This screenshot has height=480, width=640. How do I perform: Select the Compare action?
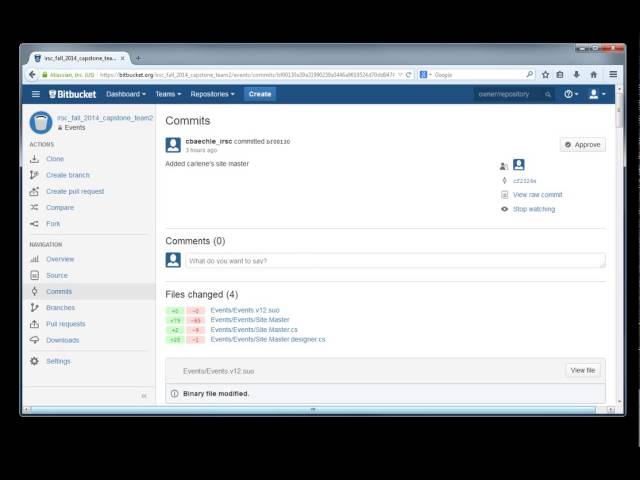click(60, 208)
